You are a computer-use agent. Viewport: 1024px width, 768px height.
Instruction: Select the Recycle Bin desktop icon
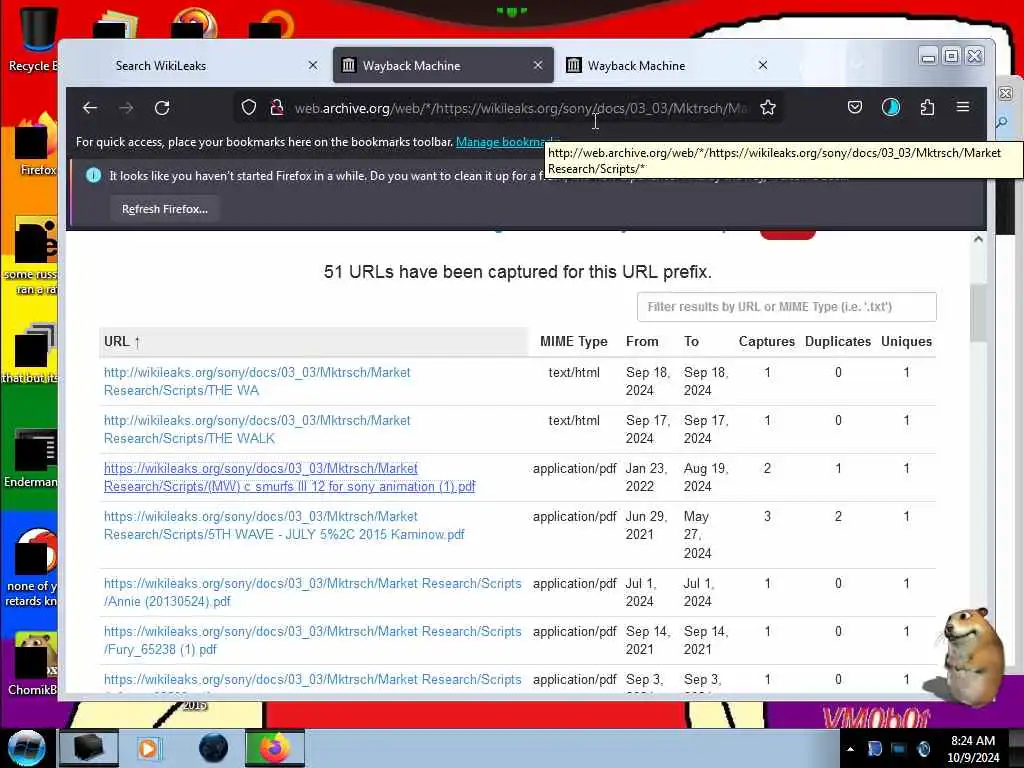pos(31,39)
